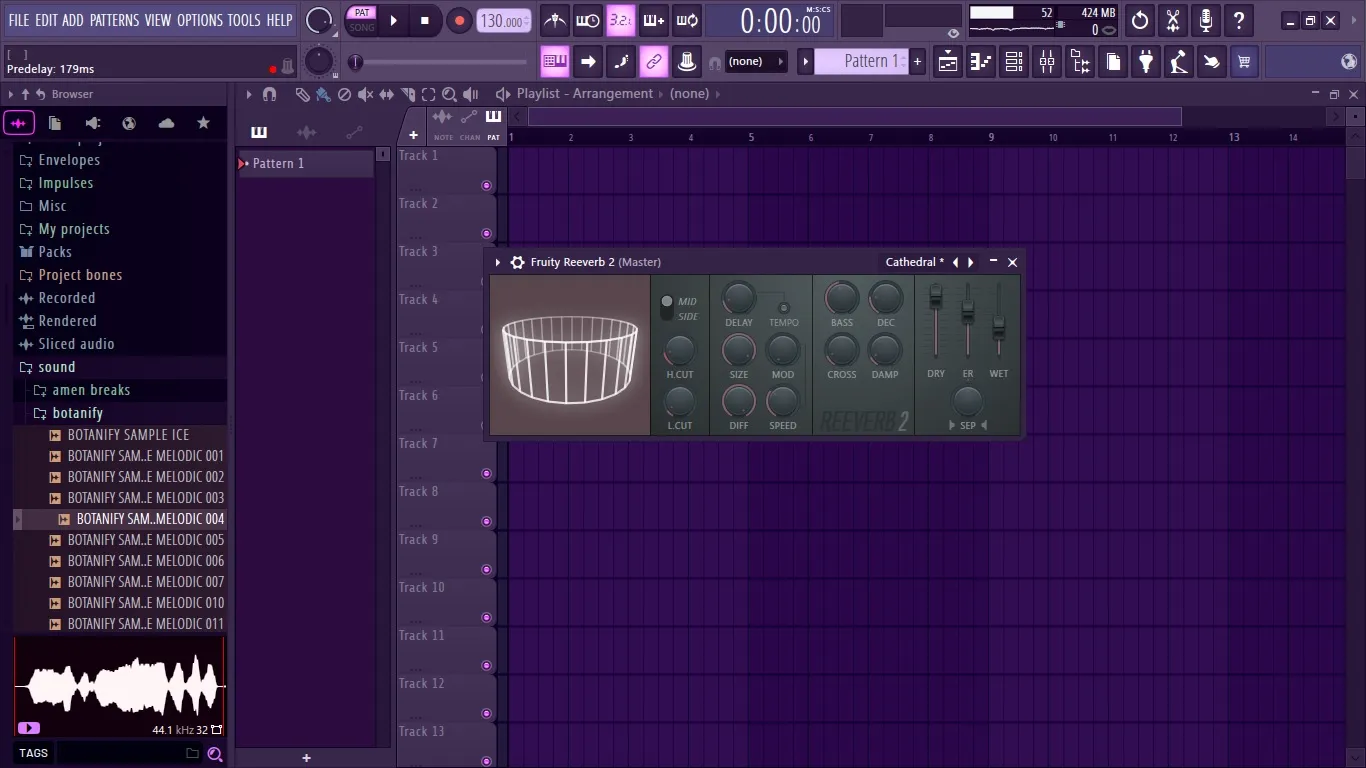Open the Playlist view icon
1366x768 pixels.
point(948,62)
